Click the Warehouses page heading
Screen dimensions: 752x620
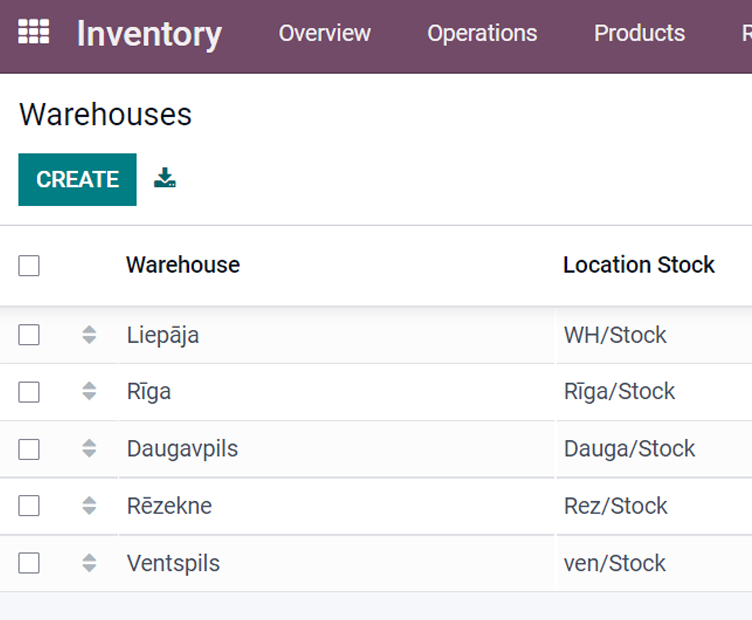(106, 115)
